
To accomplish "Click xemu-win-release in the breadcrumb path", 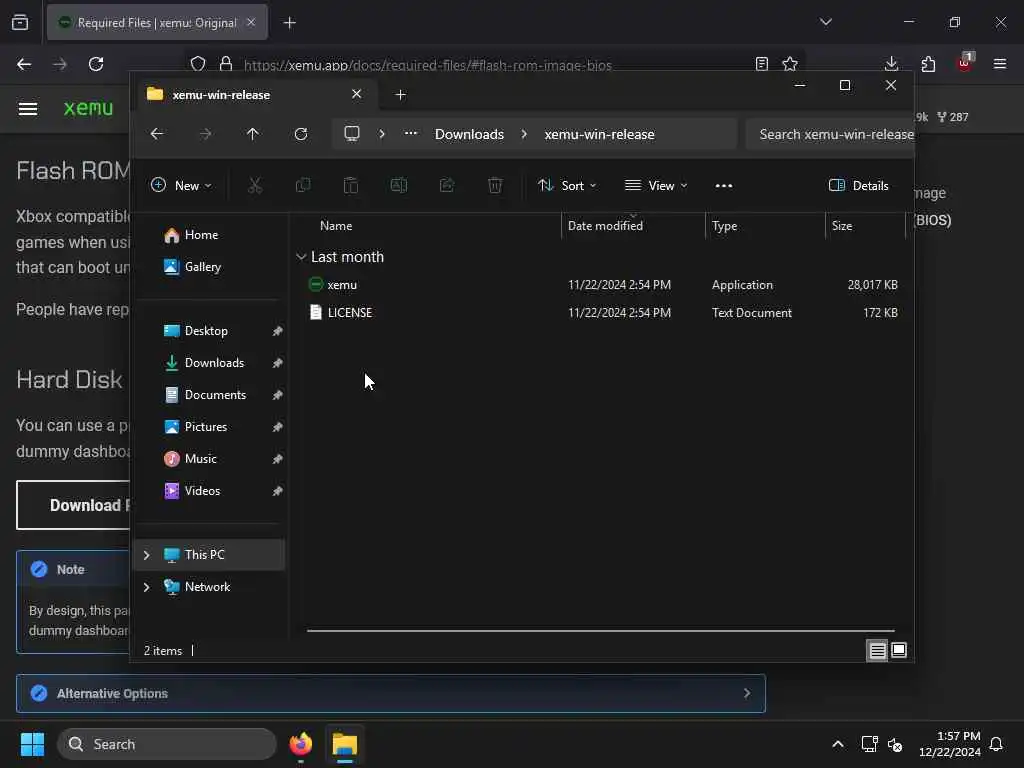I will click(x=599, y=134).
